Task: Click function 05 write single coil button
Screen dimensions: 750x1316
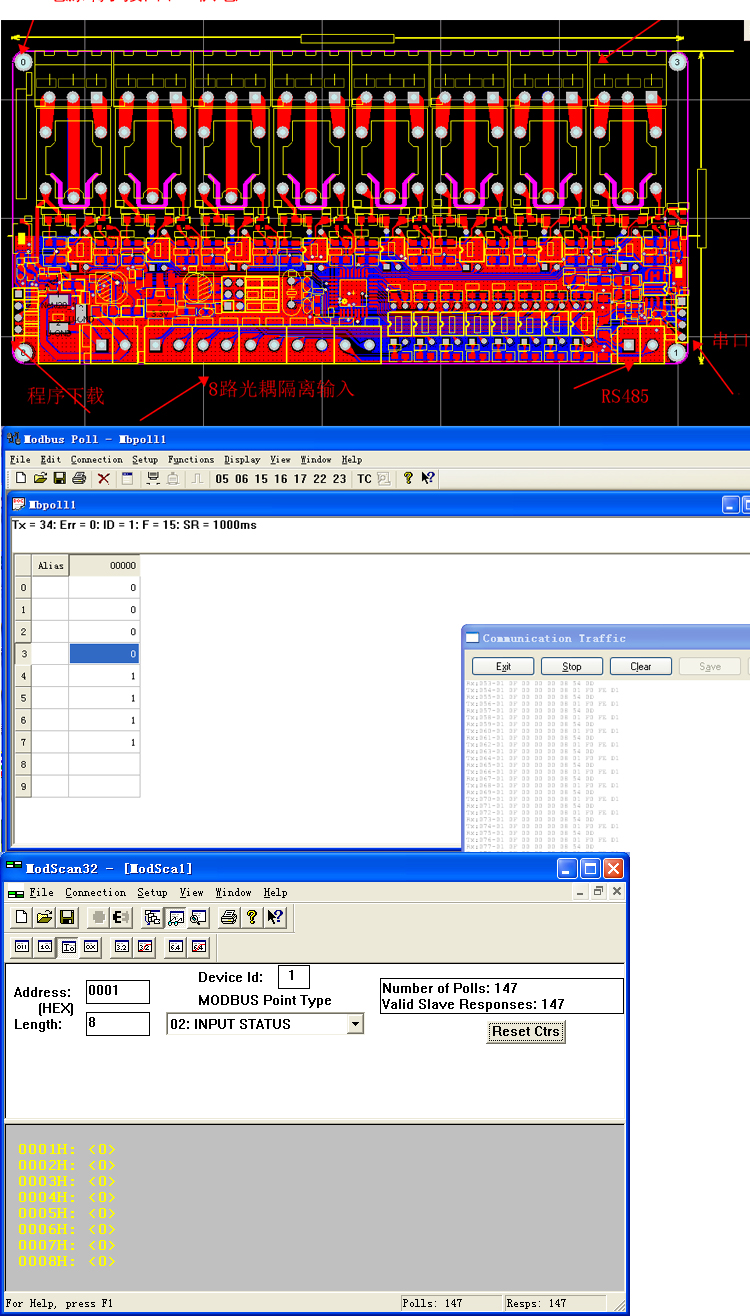Action: pyautogui.click(x=222, y=479)
